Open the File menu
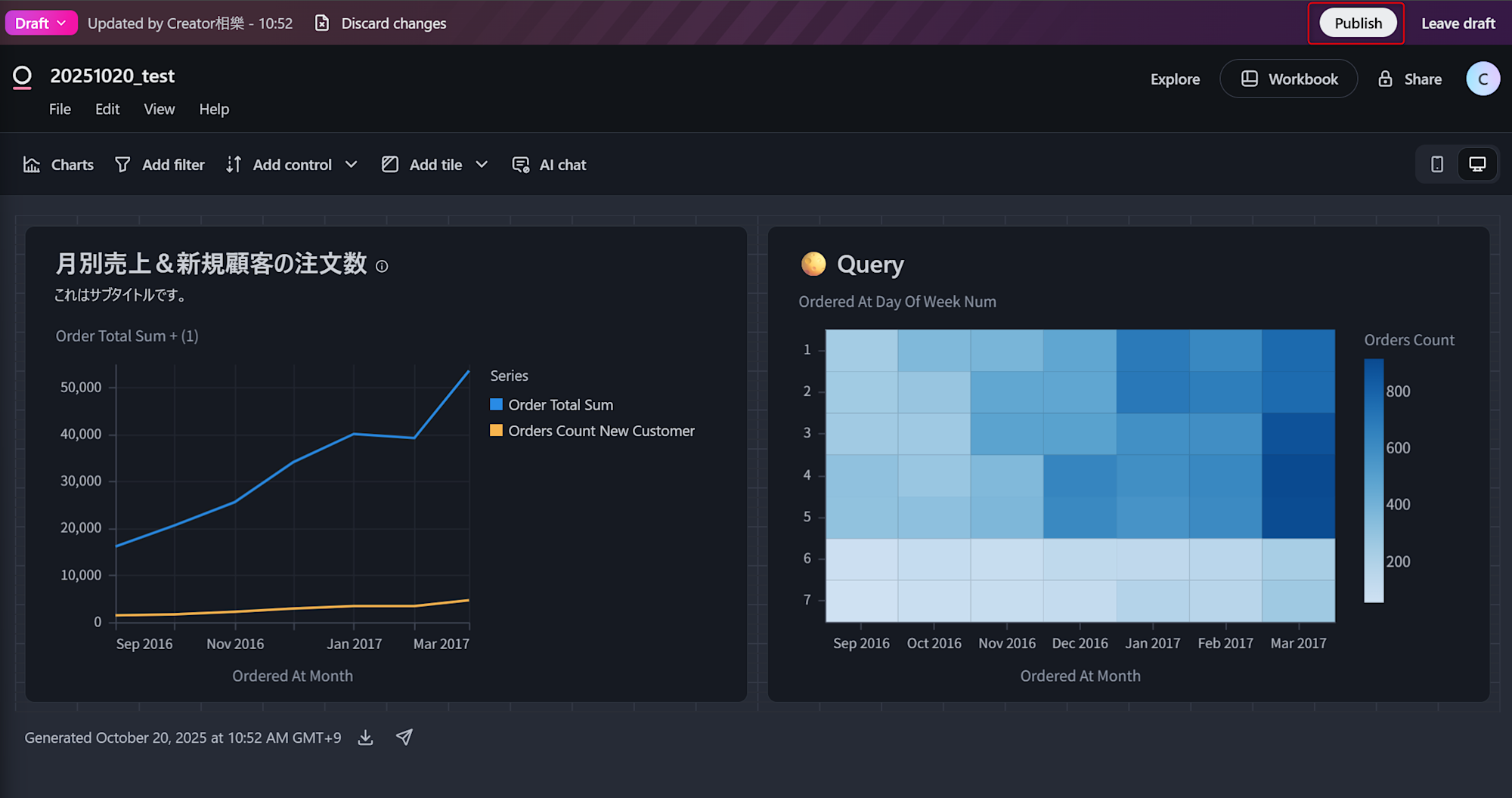 tap(60, 110)
